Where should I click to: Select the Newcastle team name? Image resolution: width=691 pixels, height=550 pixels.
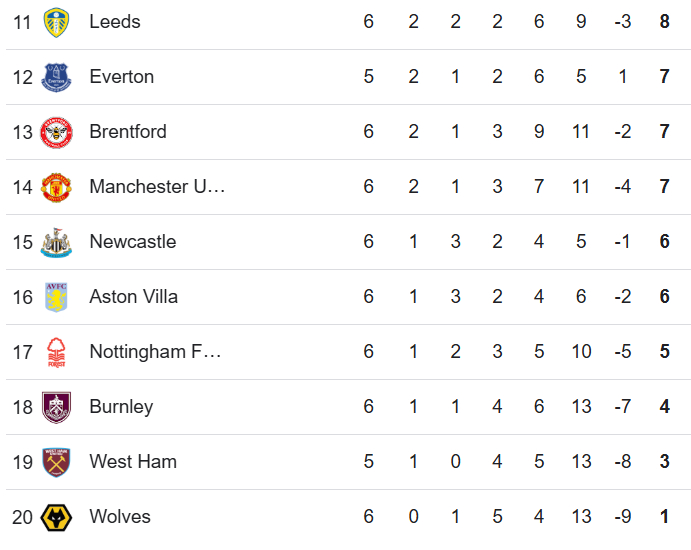pos(132,242)
